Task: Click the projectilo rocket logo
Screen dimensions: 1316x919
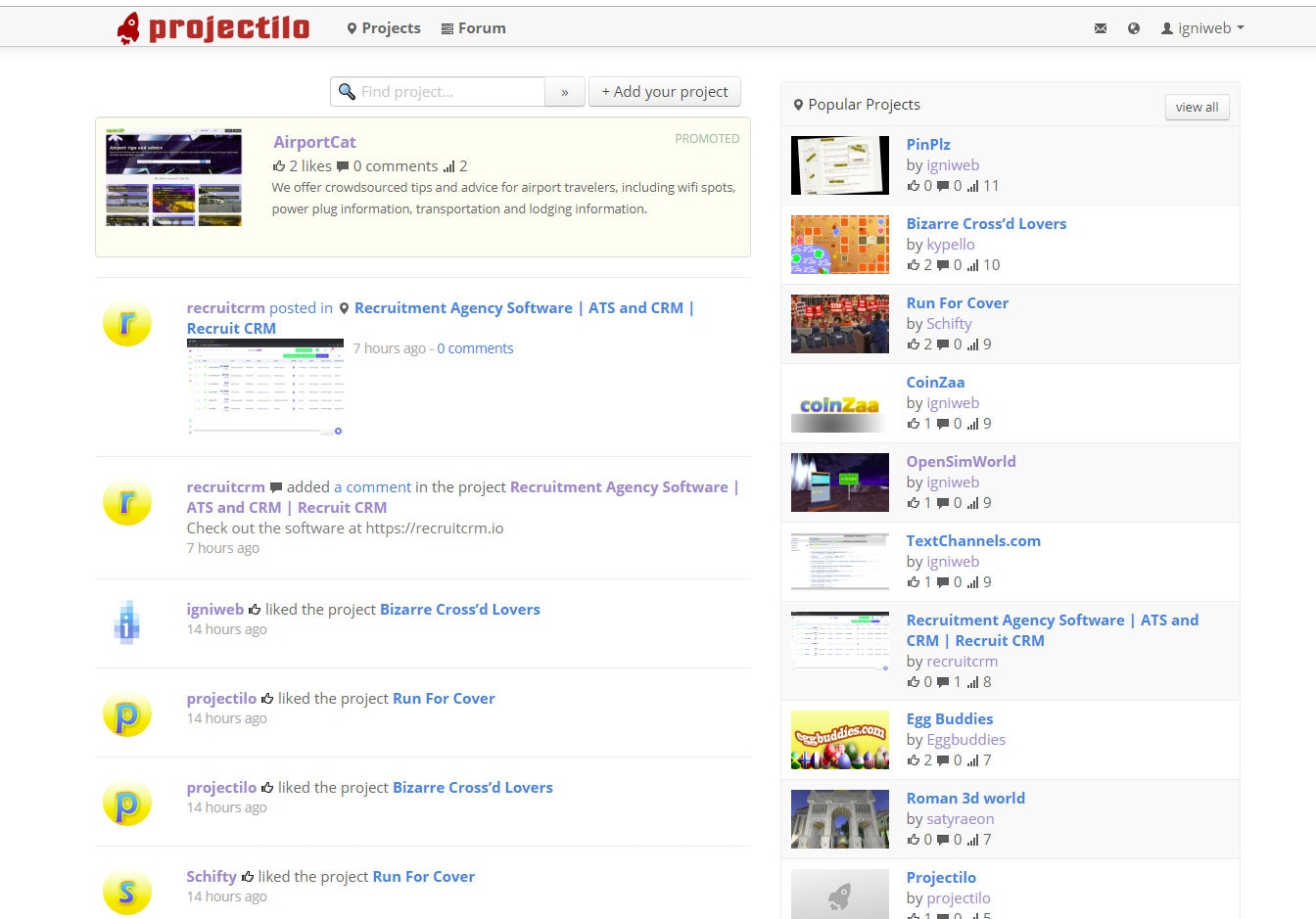Action: click(x=128, y=27)
